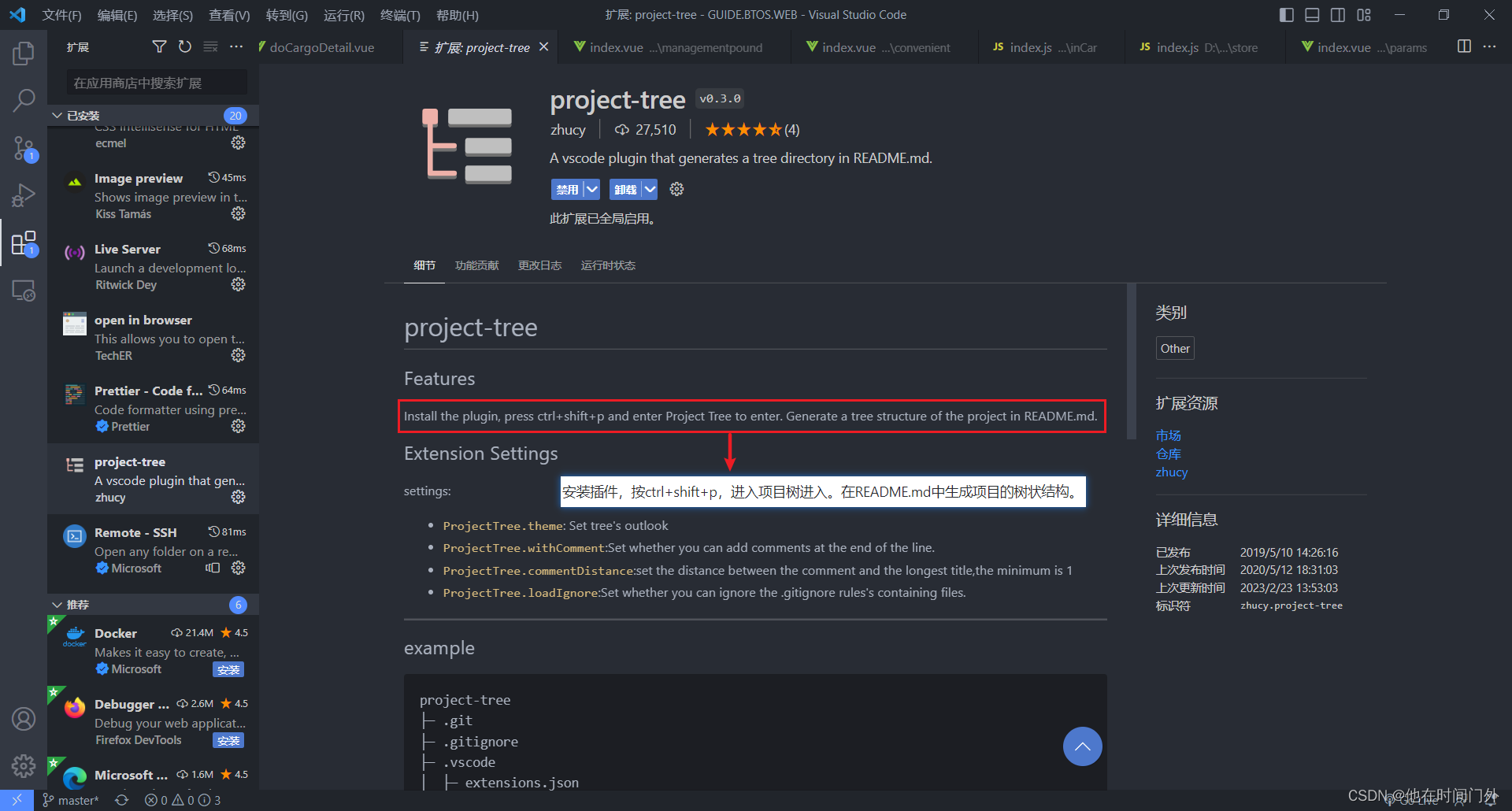Open the marketplace resource link
1512x811 pixels.
coord(1168,435)
